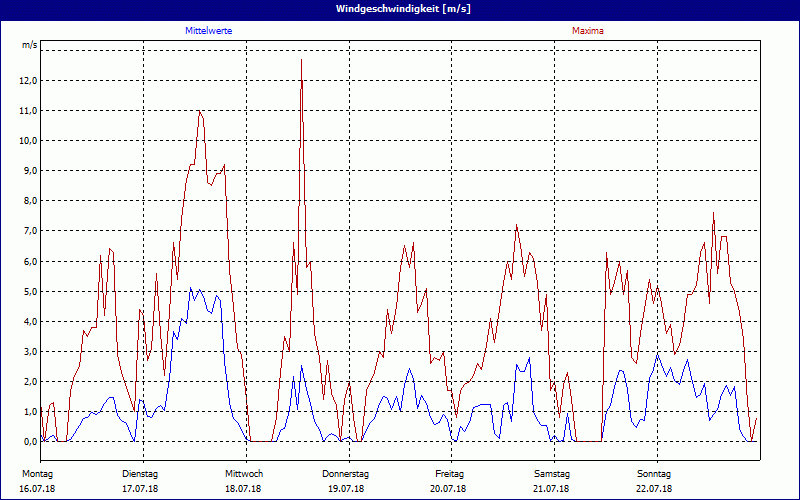The width and height of the screenshot is (800, 500).
Task: Click the 16.07.18 date label
Action: 37,489
